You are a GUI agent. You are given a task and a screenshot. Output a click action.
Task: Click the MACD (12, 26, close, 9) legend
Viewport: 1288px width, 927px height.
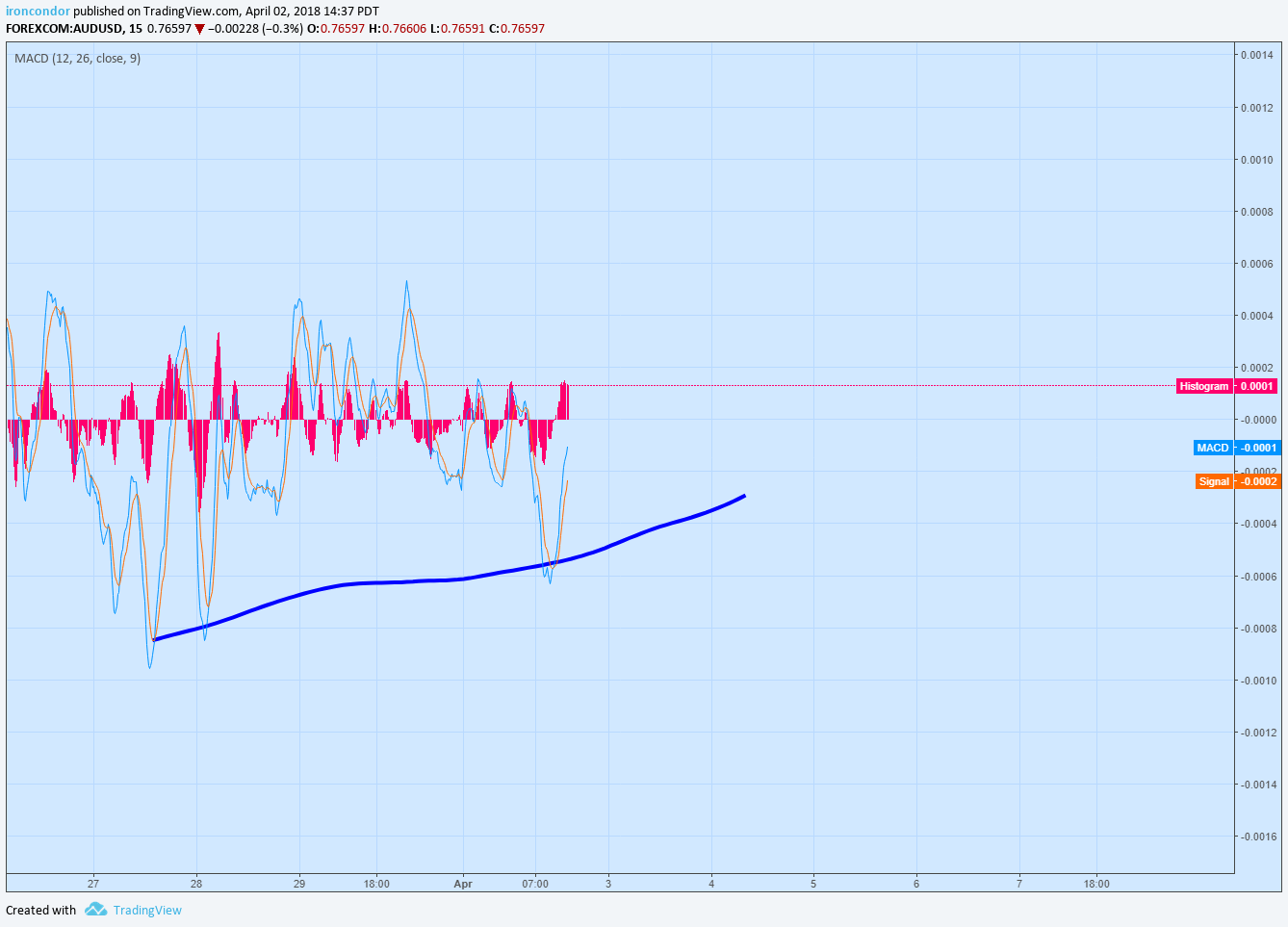tap(77, 59)
